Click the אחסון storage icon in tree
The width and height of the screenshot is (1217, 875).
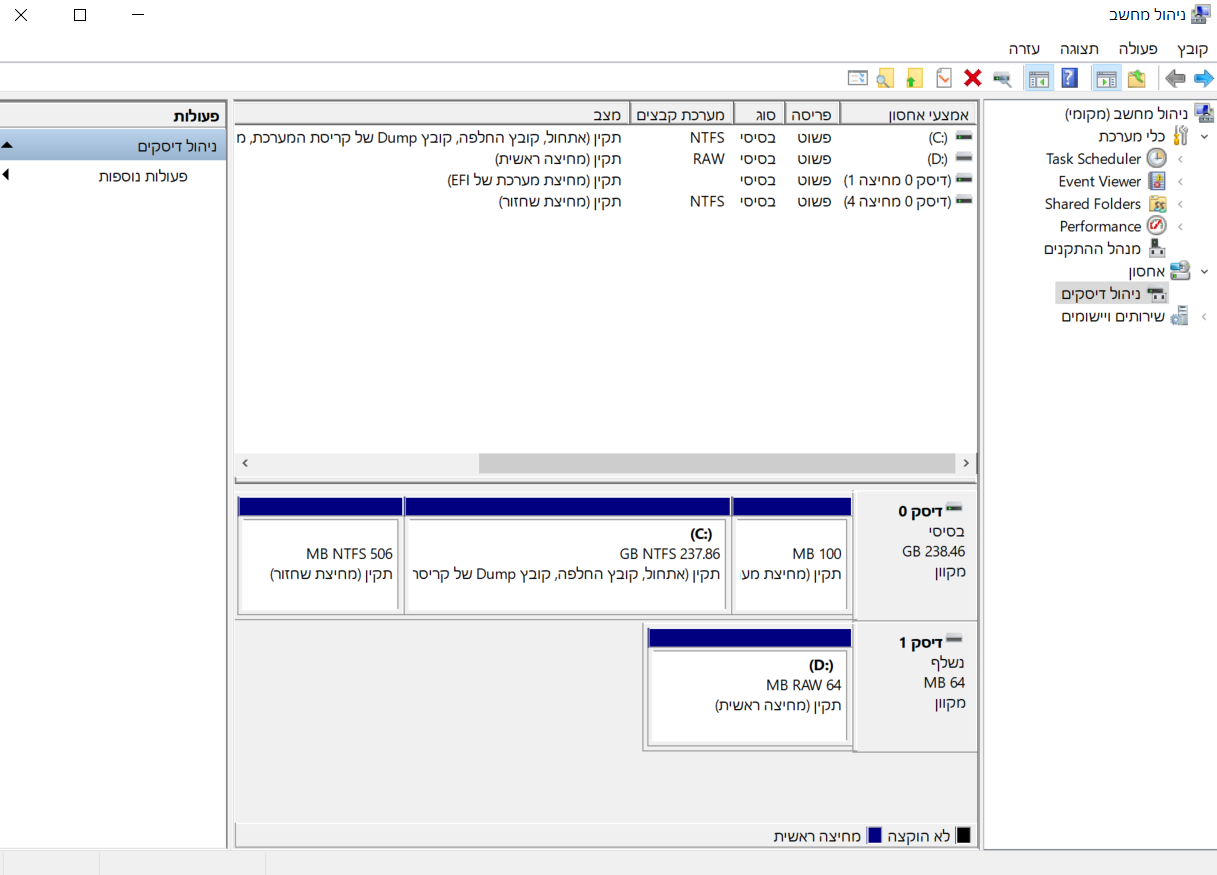(x=1180, y=271)
